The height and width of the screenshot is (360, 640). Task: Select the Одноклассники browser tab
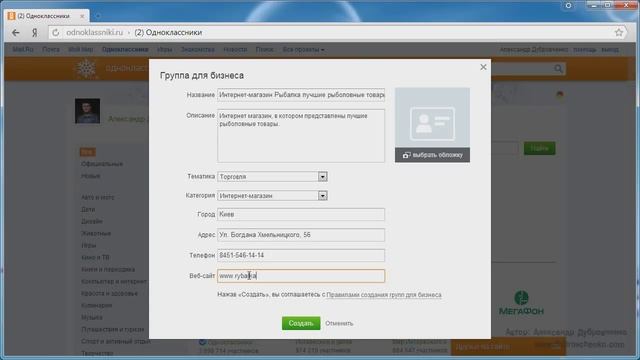click(47, 16)
